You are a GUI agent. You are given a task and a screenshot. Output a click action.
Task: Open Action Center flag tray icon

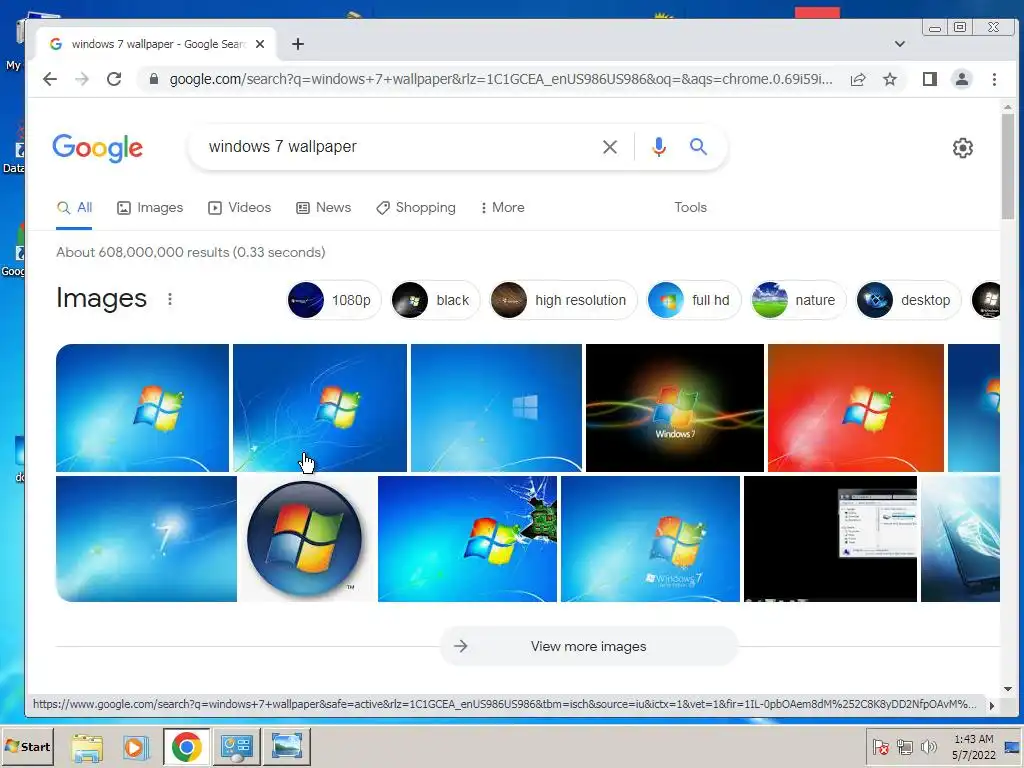[880, 746]
